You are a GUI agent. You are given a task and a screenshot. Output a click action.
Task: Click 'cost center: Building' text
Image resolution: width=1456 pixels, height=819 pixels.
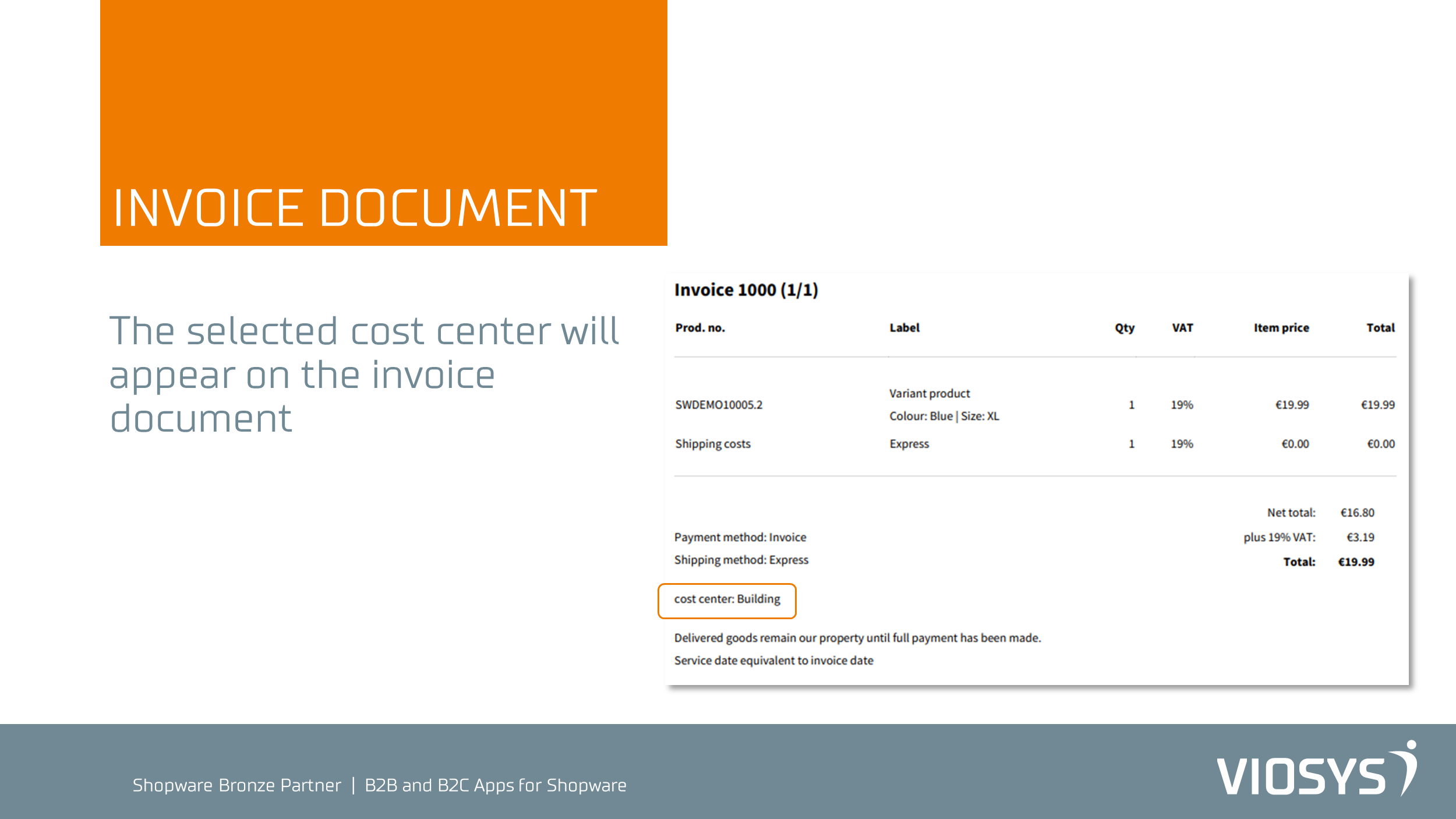pyautogui.click(x=727, y=599)
